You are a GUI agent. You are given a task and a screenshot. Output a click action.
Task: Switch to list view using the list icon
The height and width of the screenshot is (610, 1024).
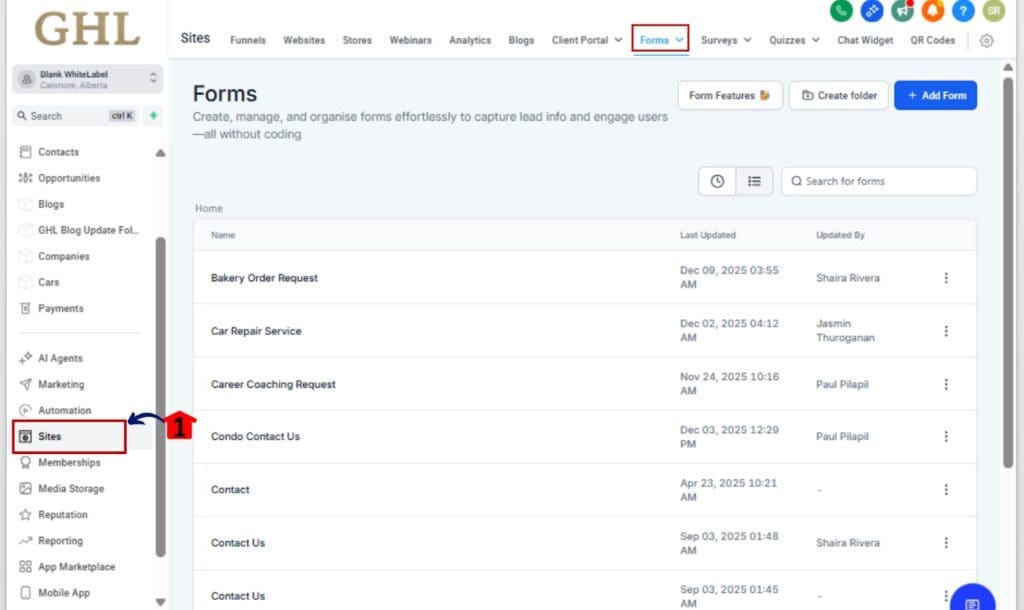pos(754,181)
